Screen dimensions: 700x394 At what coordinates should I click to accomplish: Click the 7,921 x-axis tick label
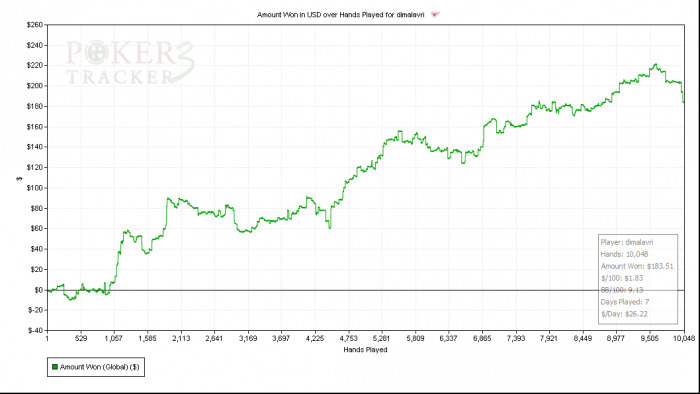[549, 338]
